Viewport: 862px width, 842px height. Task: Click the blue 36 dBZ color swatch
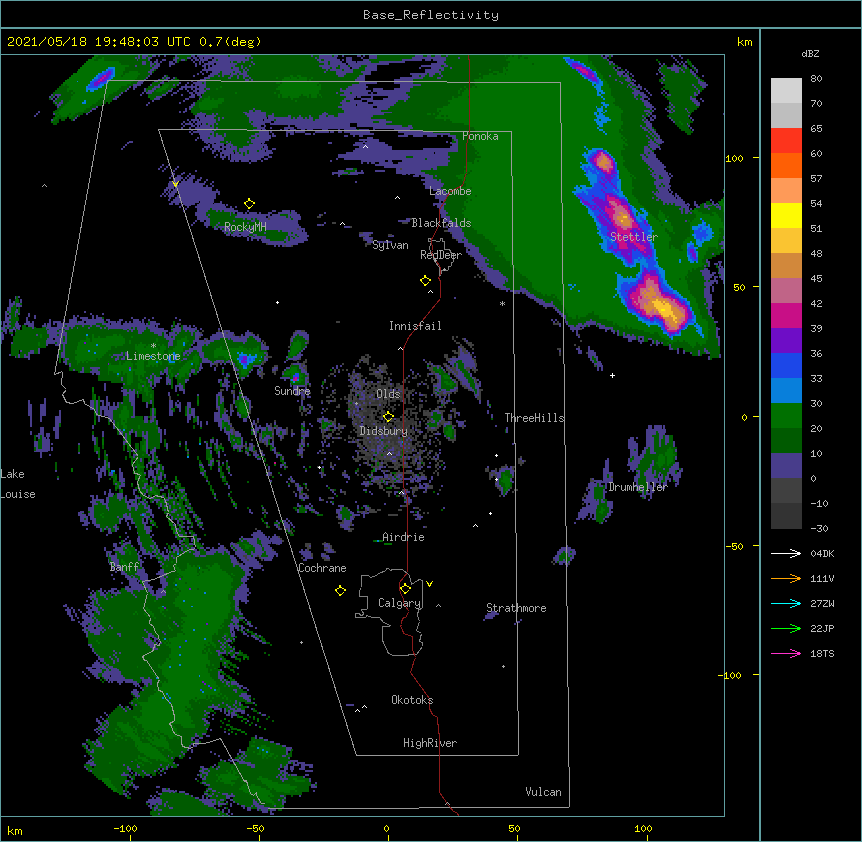pyautogui.click(x=786, y=365)
